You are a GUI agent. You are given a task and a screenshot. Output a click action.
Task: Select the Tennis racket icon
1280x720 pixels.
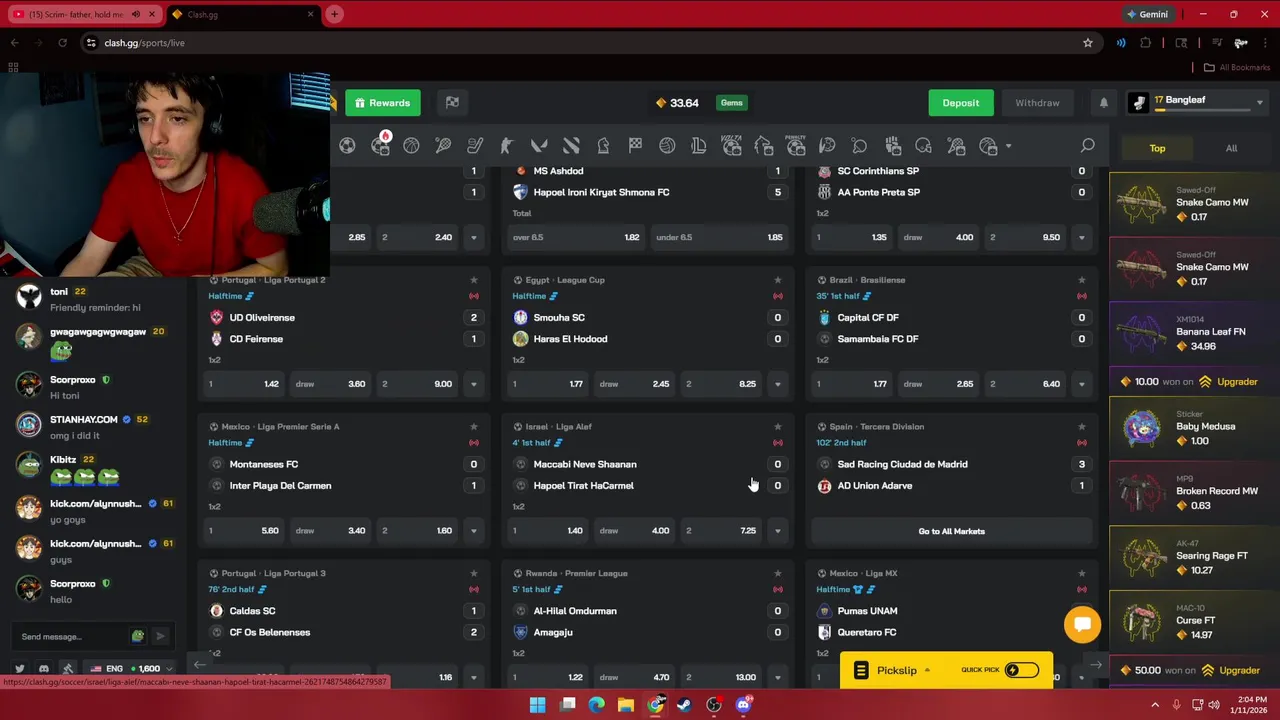click(x=443, y=146)
